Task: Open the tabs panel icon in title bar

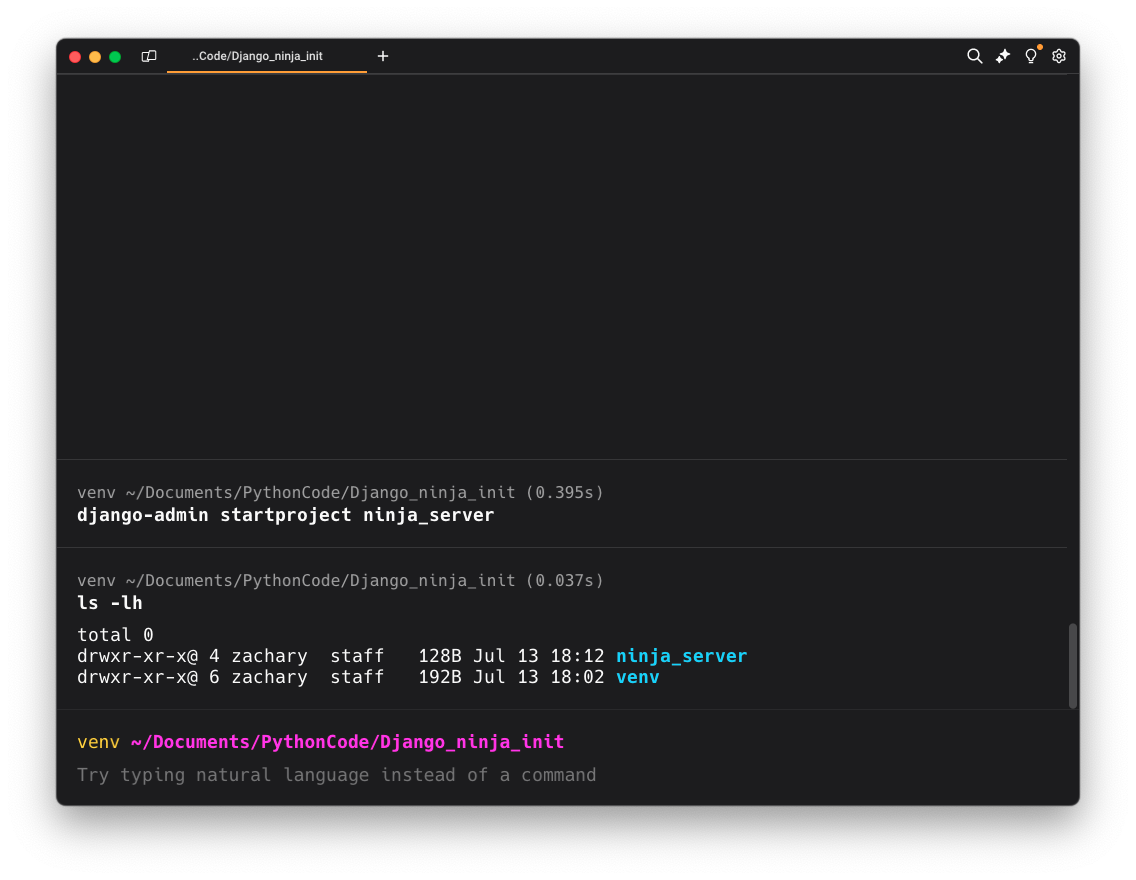Action: pos(149,56)
